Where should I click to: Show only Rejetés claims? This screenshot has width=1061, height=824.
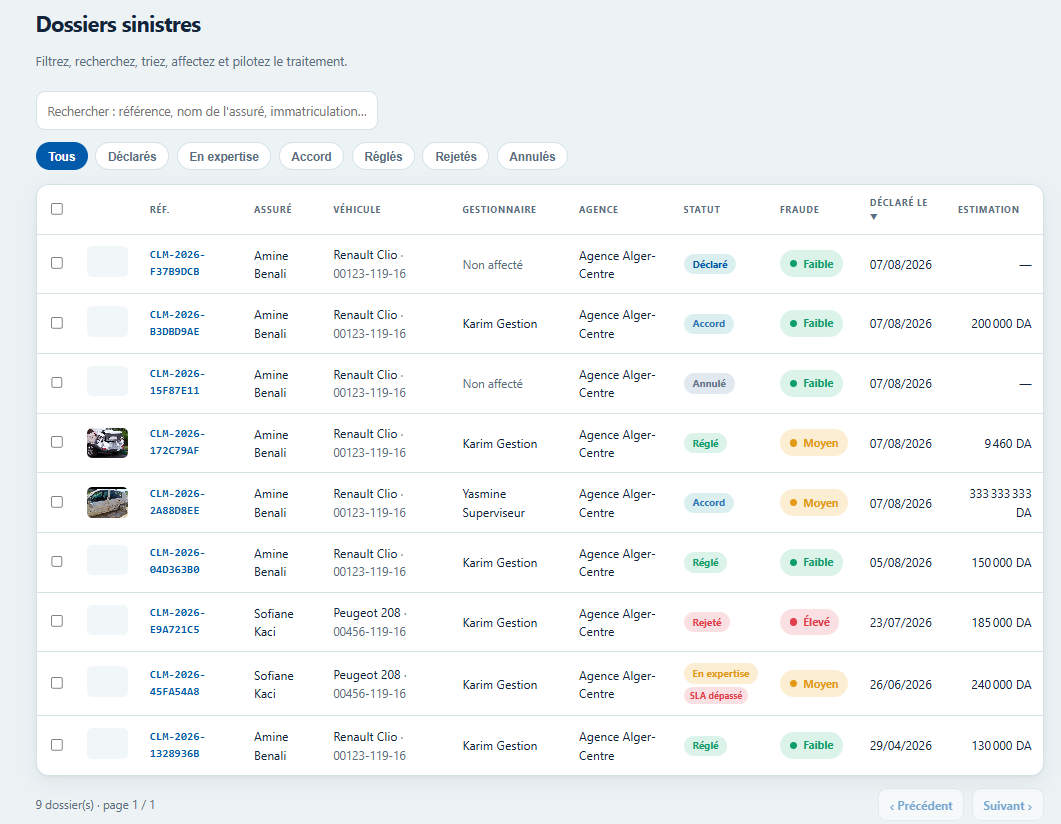coord(455,156)
